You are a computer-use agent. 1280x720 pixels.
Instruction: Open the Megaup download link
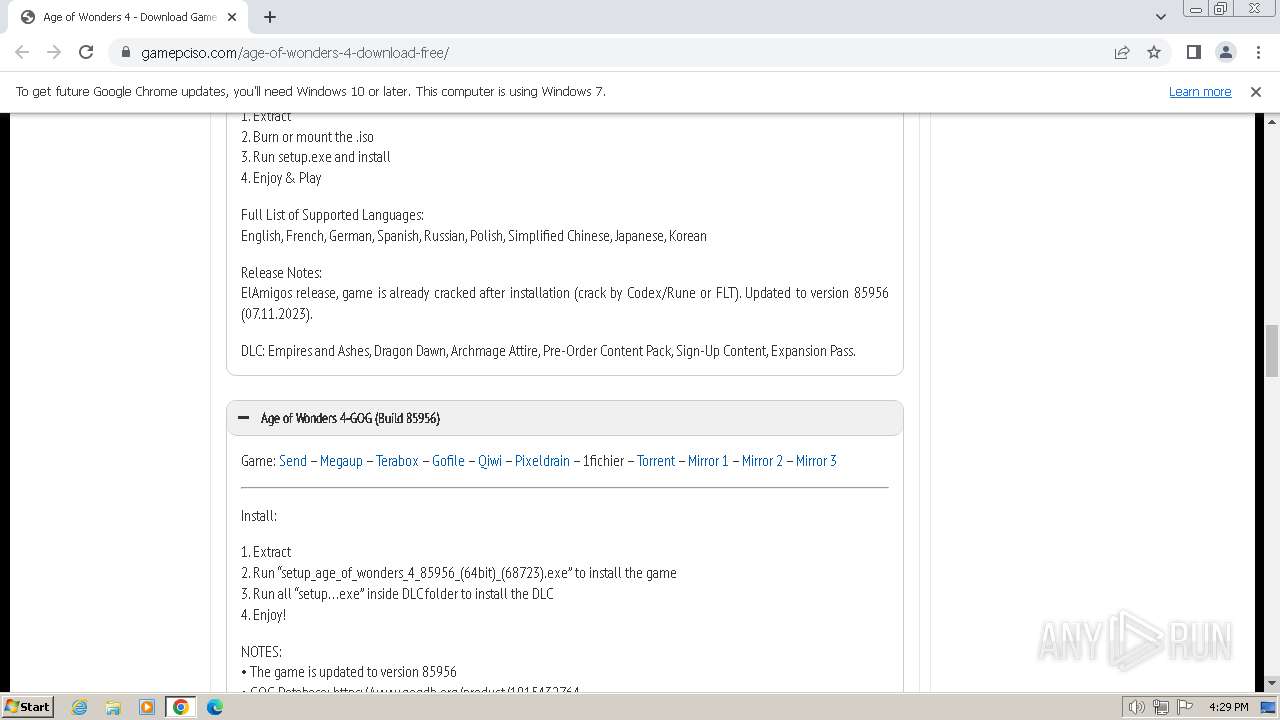(341, 461)
